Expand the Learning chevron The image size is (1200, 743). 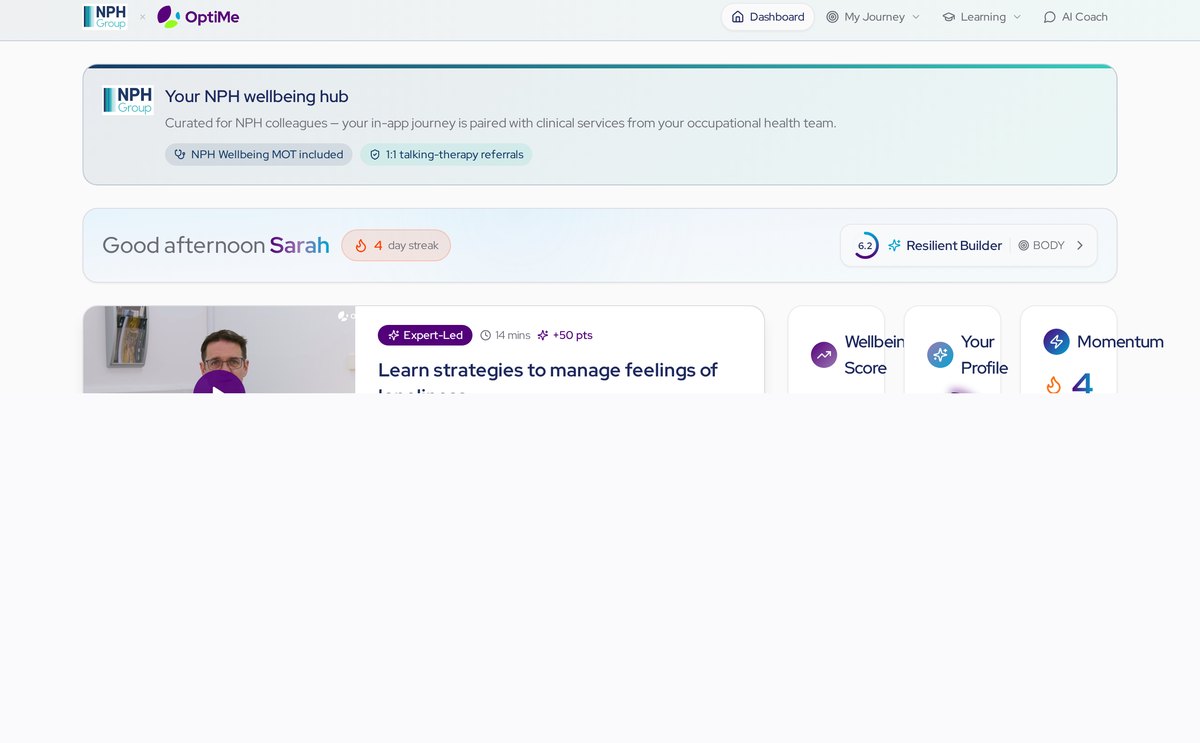point(1017,17)
